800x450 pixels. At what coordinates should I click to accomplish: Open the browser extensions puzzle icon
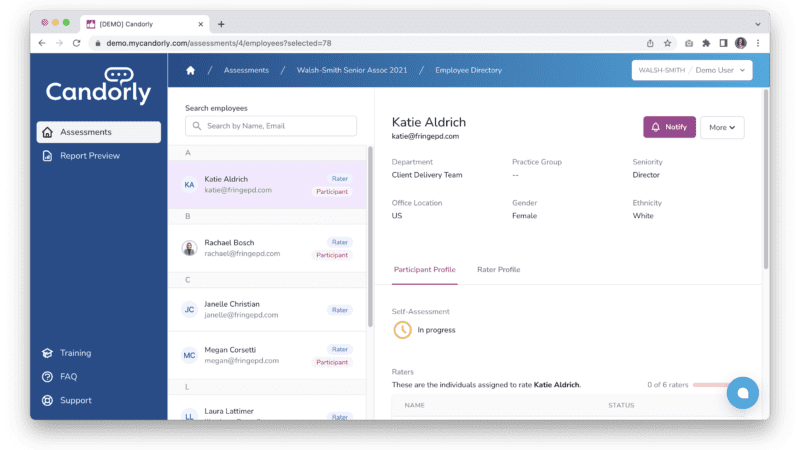706,43
